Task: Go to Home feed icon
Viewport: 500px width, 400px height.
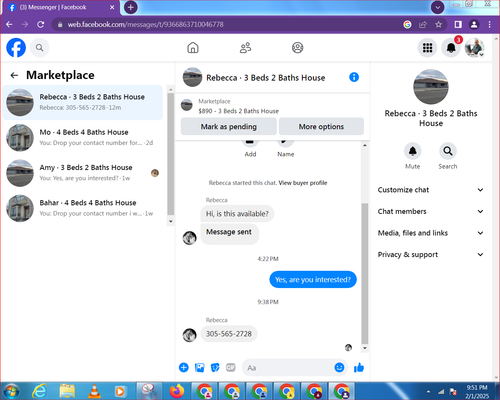Action: tap(193, 48)
